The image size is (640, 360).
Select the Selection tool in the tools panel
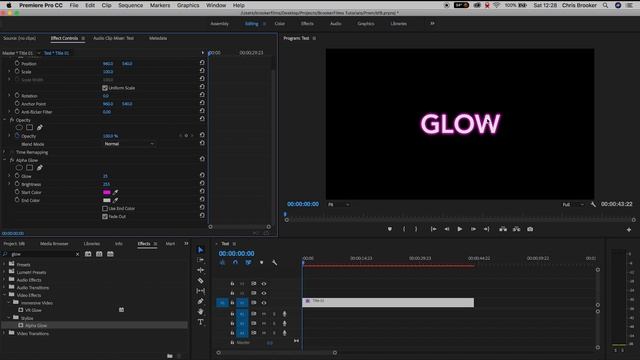pos(200,250)
